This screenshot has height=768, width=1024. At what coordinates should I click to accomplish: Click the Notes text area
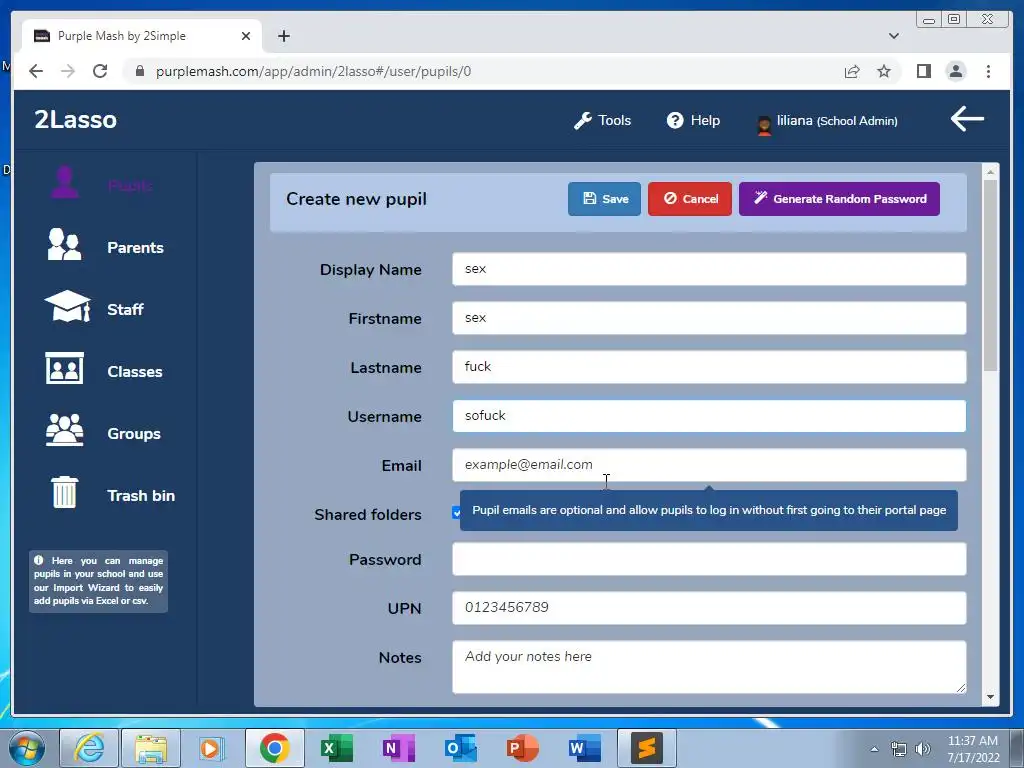click(709, 667)
